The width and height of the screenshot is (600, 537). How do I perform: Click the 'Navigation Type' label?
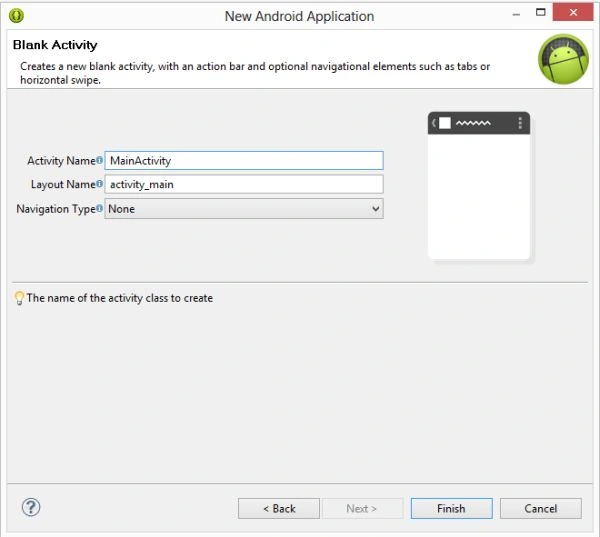pos(56,209)
